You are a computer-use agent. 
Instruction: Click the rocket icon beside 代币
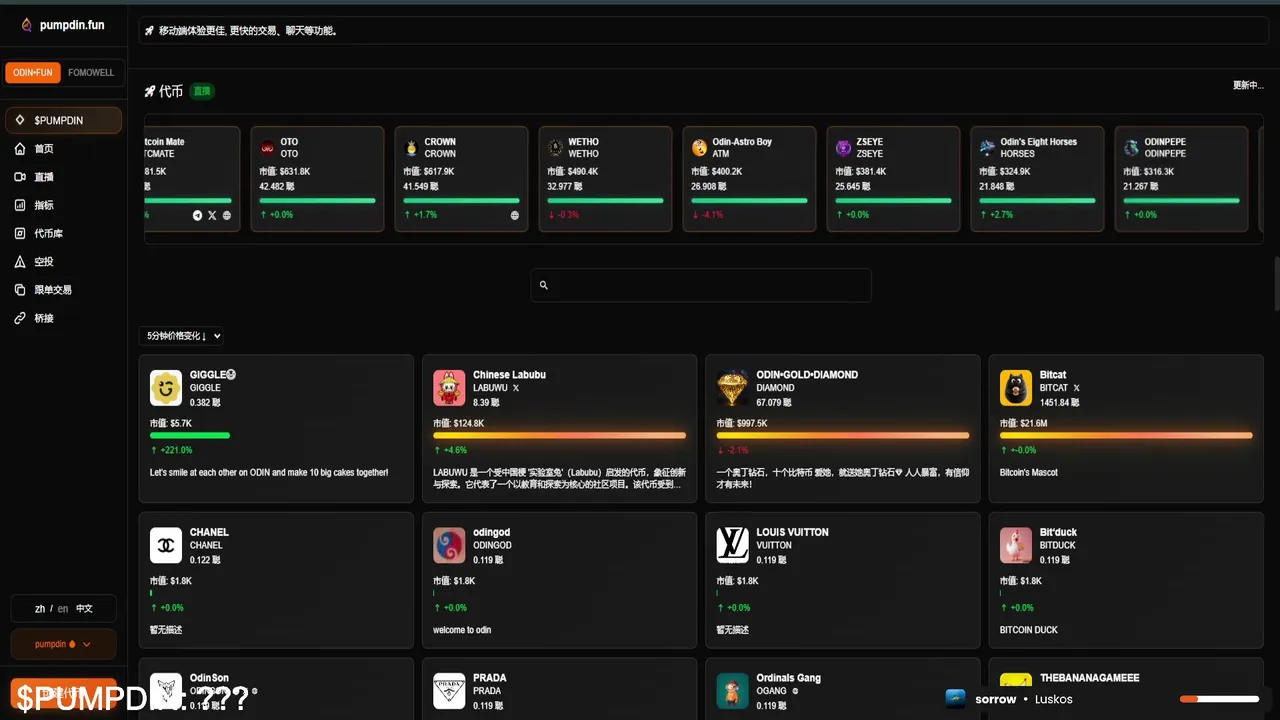pyautogui.click(x=150, y=91)
